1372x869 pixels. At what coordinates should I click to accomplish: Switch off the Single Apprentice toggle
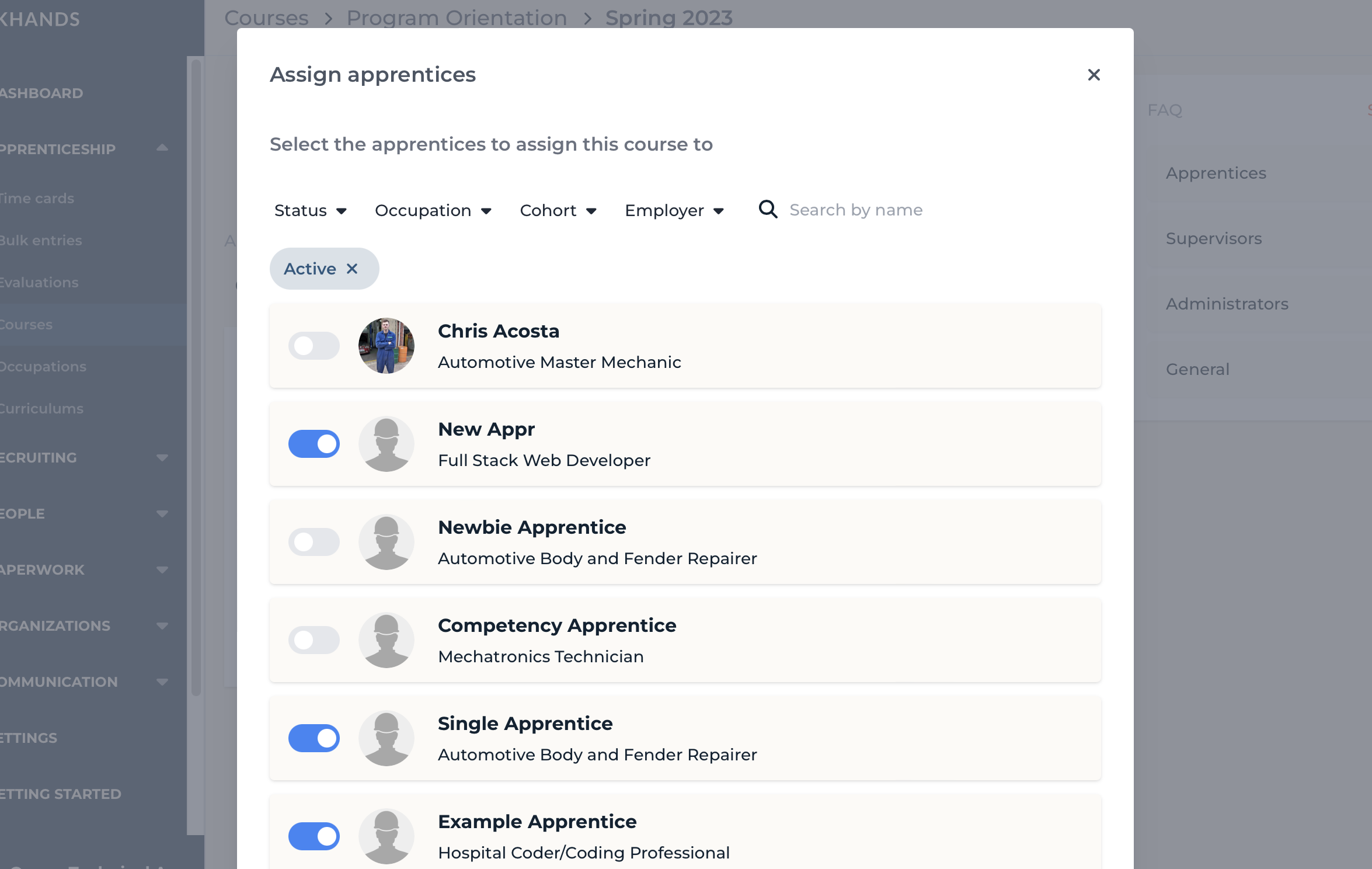[x=314, y=738]
